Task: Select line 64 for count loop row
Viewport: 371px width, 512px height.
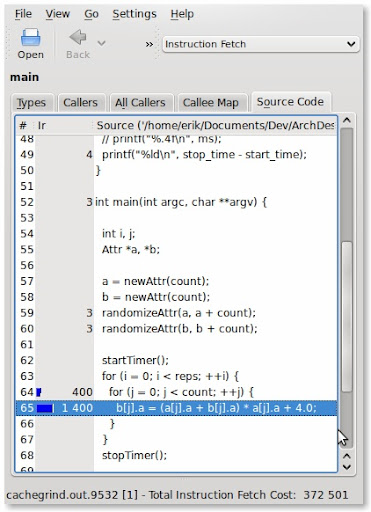Action: point(176,392)
